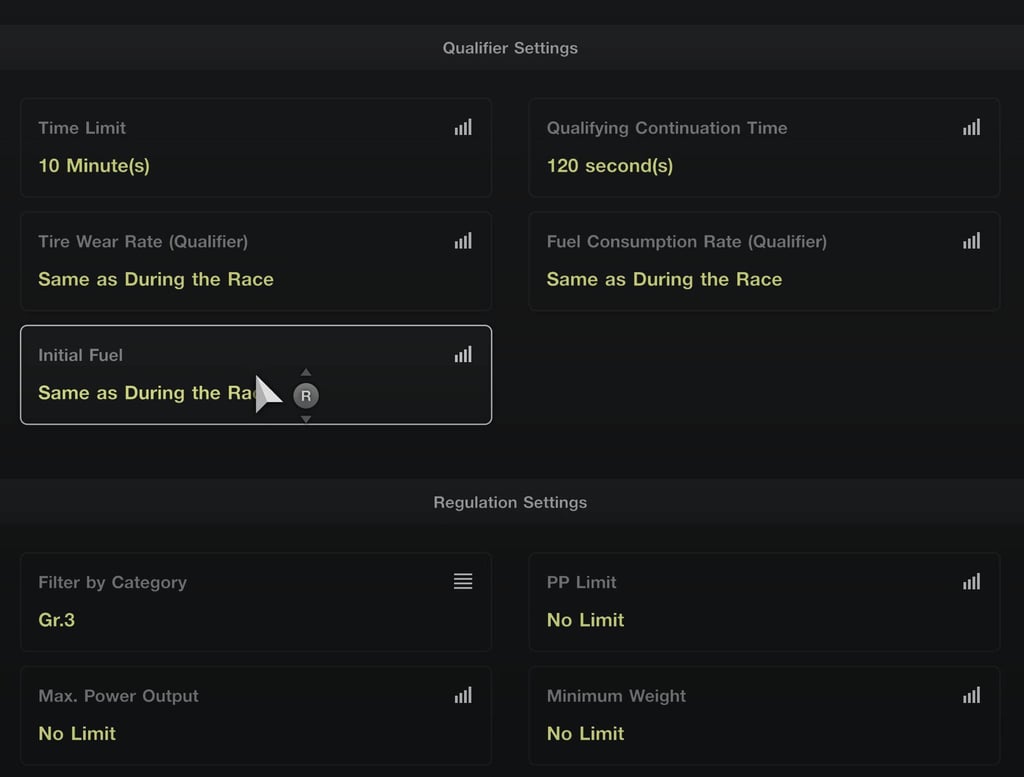Click the bar-graph icon on Initial Fuel

tap(463, 355)
